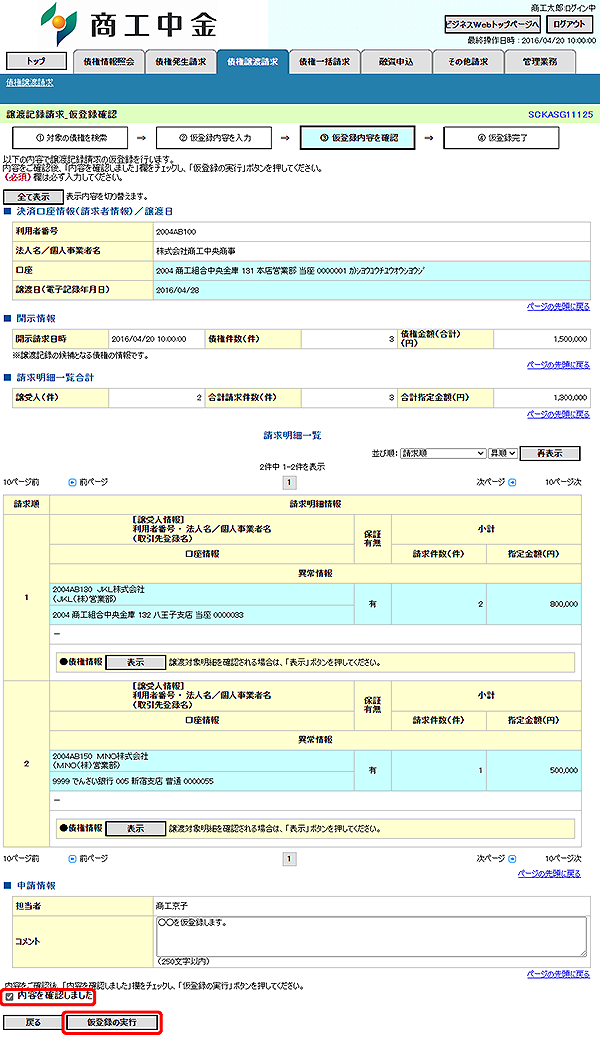Click the 請求明細一覧 heading
600x1038 pixels.
point(292,436)
